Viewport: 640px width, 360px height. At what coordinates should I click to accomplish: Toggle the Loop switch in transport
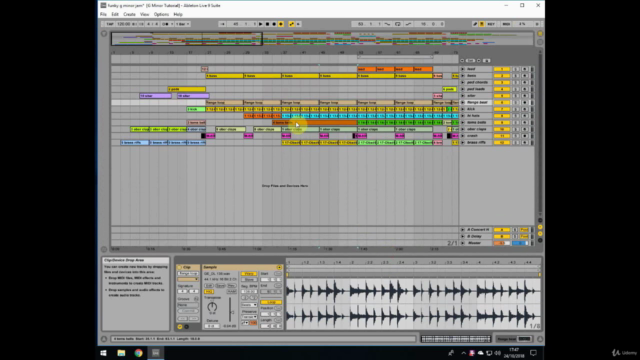(398, 24)
